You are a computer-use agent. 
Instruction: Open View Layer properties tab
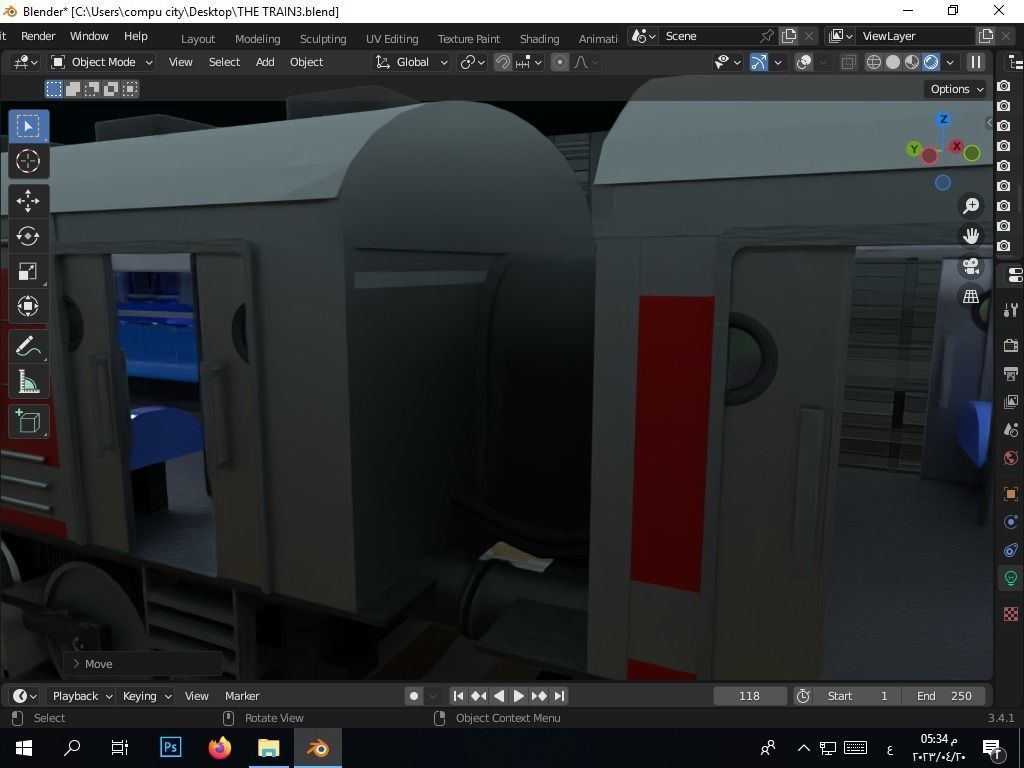click(x=1011, y=402)
